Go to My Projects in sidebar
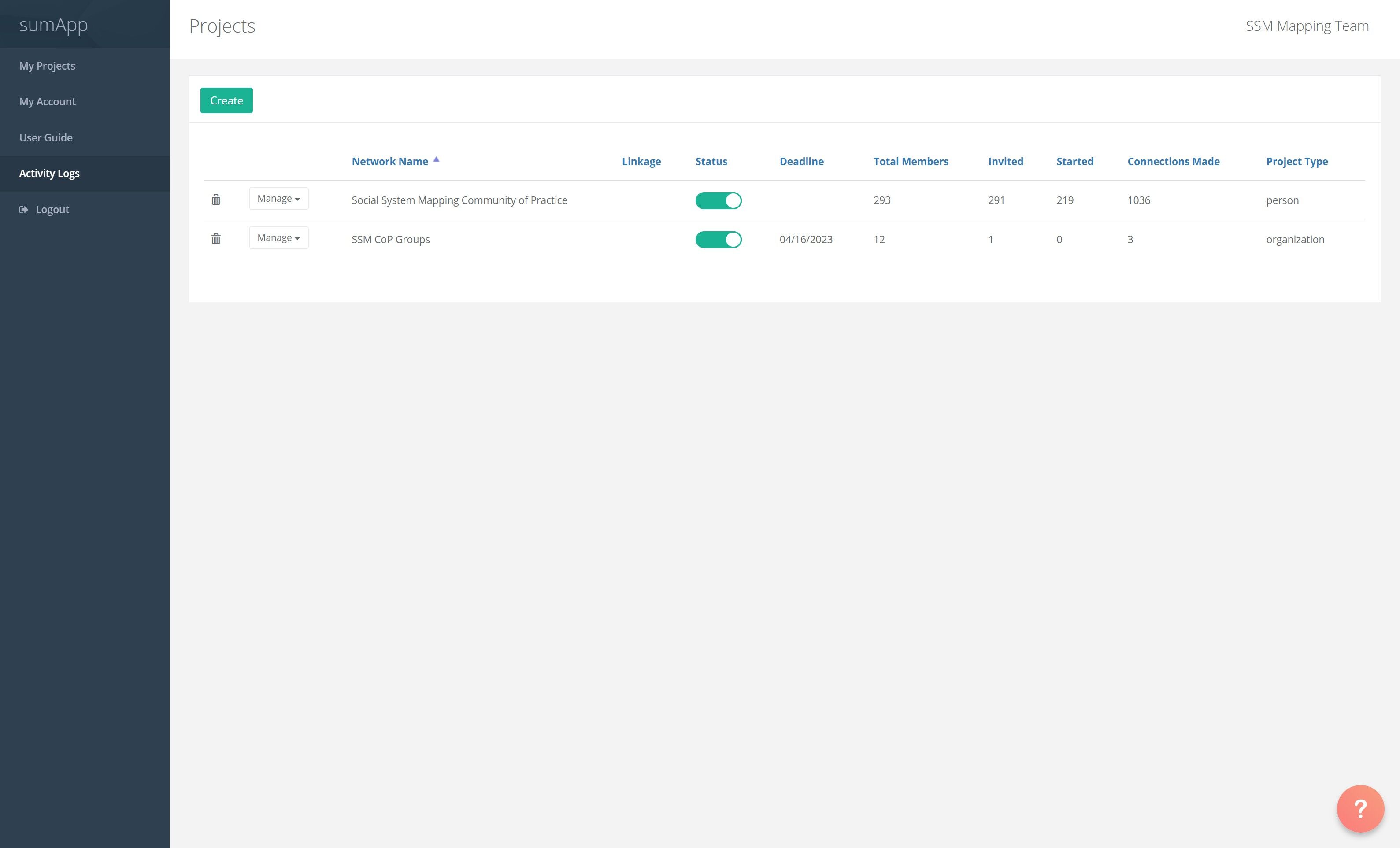 coord(47,66)
